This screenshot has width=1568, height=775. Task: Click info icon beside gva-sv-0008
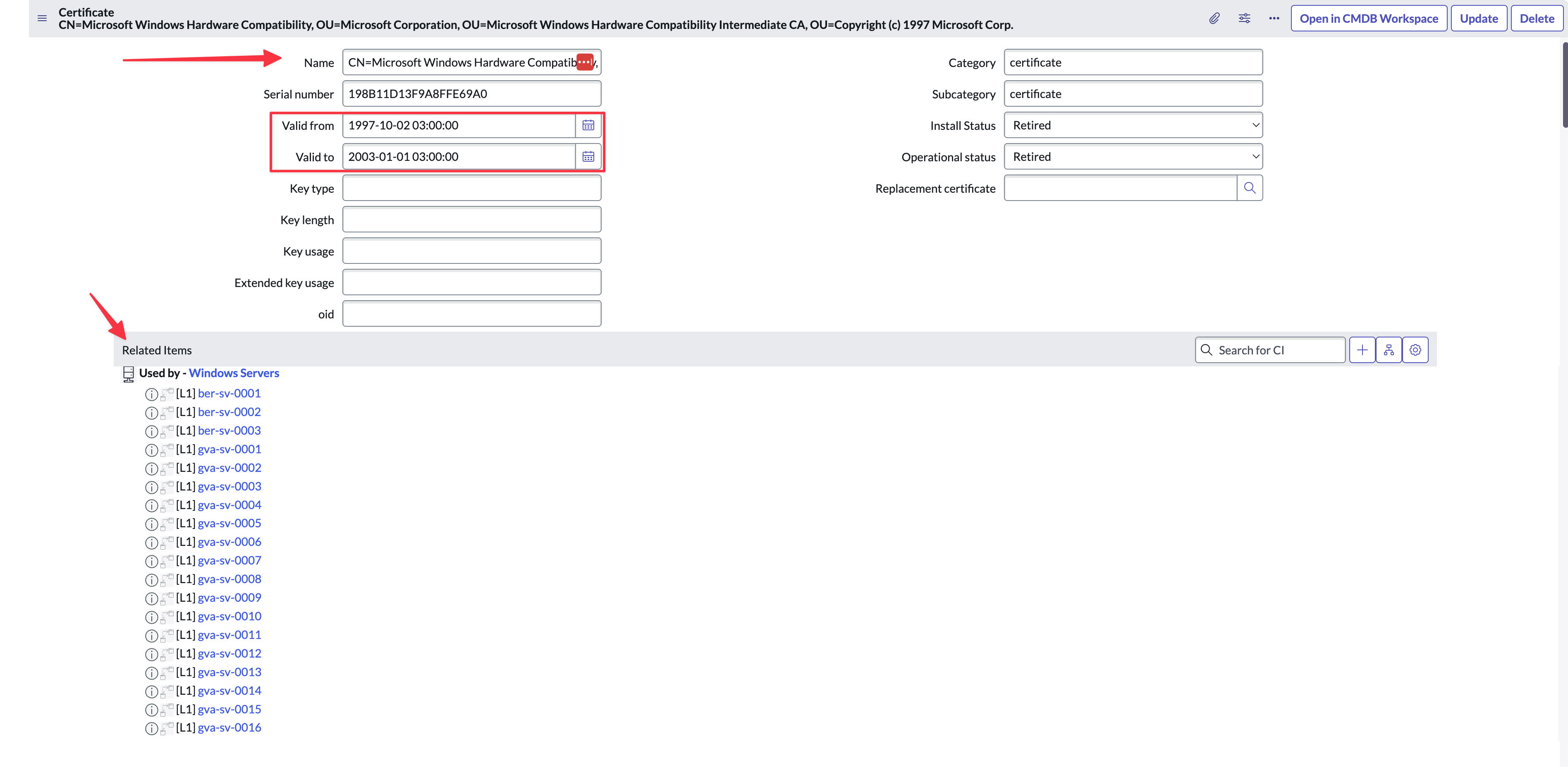[x=152, y=579]
